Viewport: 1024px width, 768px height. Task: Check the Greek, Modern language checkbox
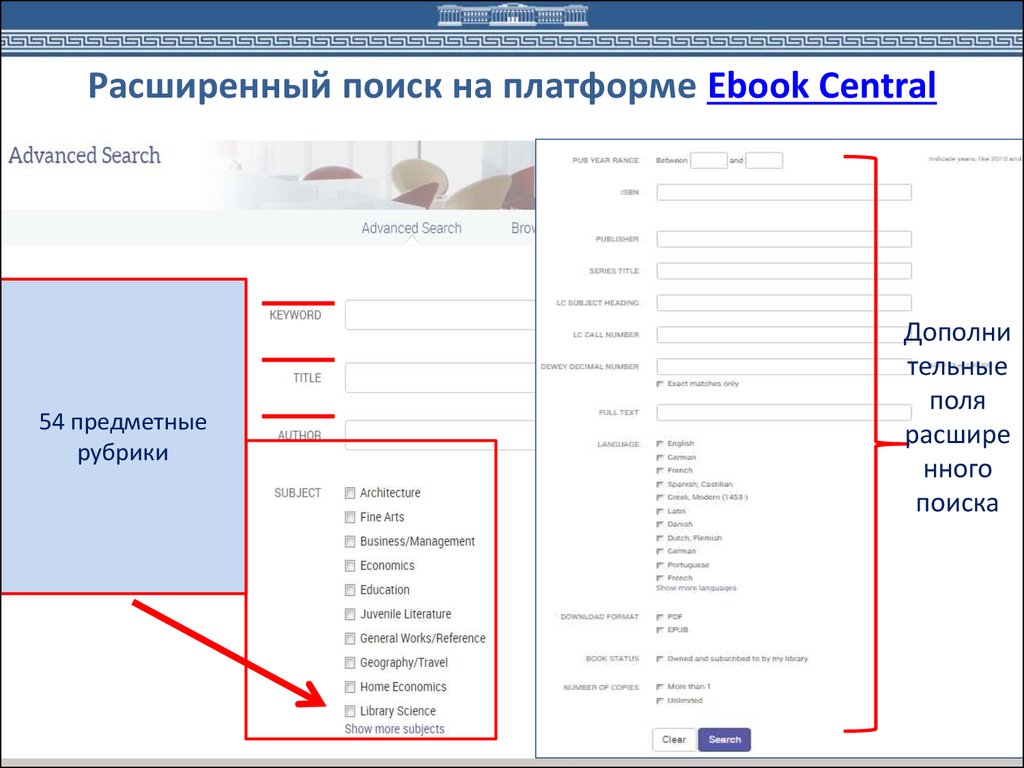pos(660,498)
